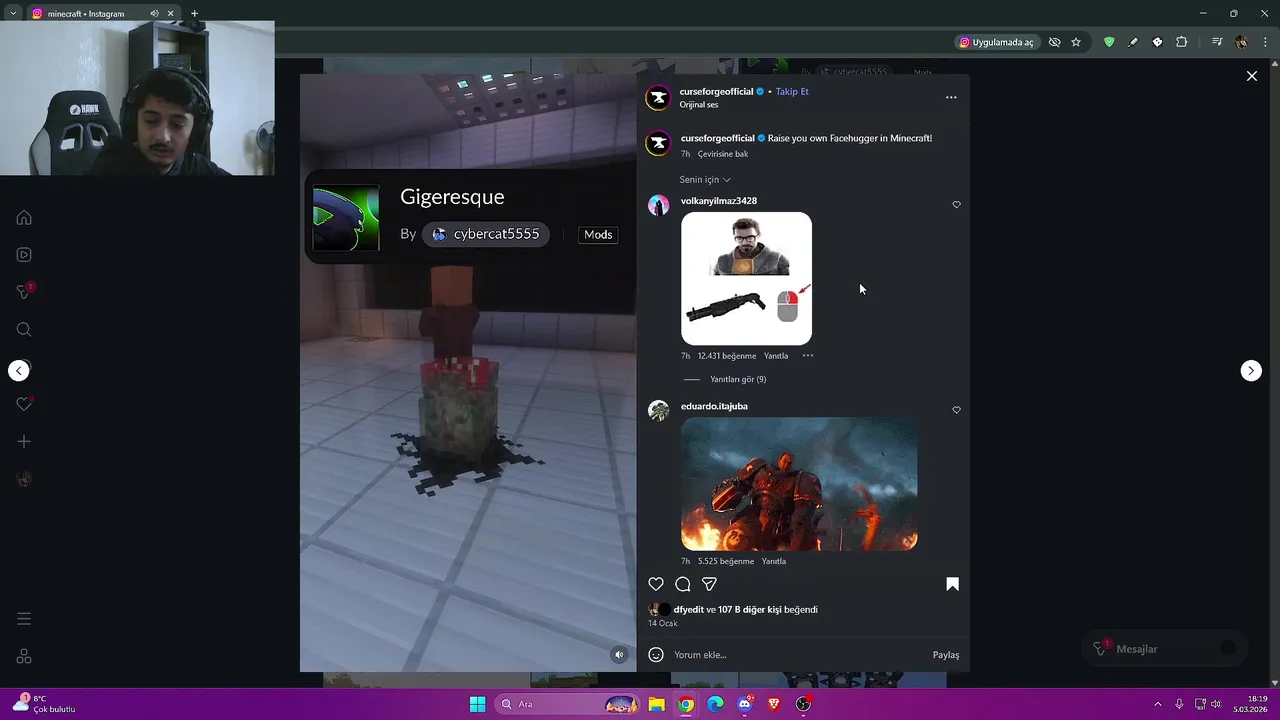Screen dimensions: 1280x720
Task: Mute the video with the speaker button
Action: pyautogui.click(x=619, y=655)
